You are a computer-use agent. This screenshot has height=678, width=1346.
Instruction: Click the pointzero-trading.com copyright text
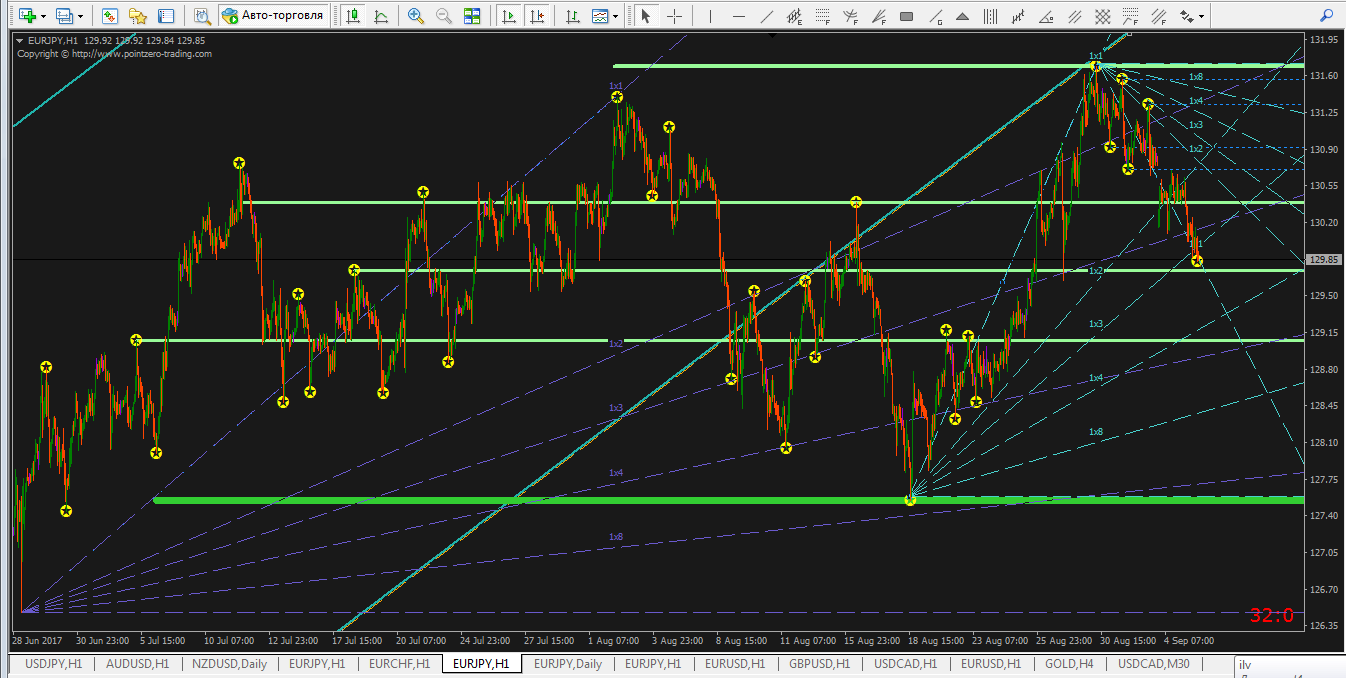(115, 54)
